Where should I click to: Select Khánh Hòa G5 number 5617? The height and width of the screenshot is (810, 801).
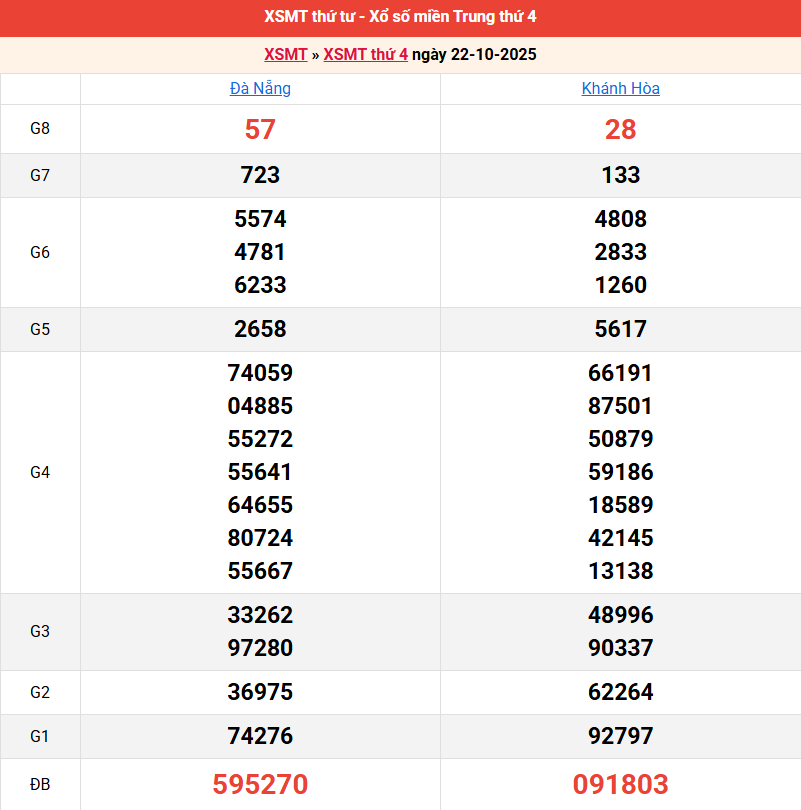tap(620, 329)
